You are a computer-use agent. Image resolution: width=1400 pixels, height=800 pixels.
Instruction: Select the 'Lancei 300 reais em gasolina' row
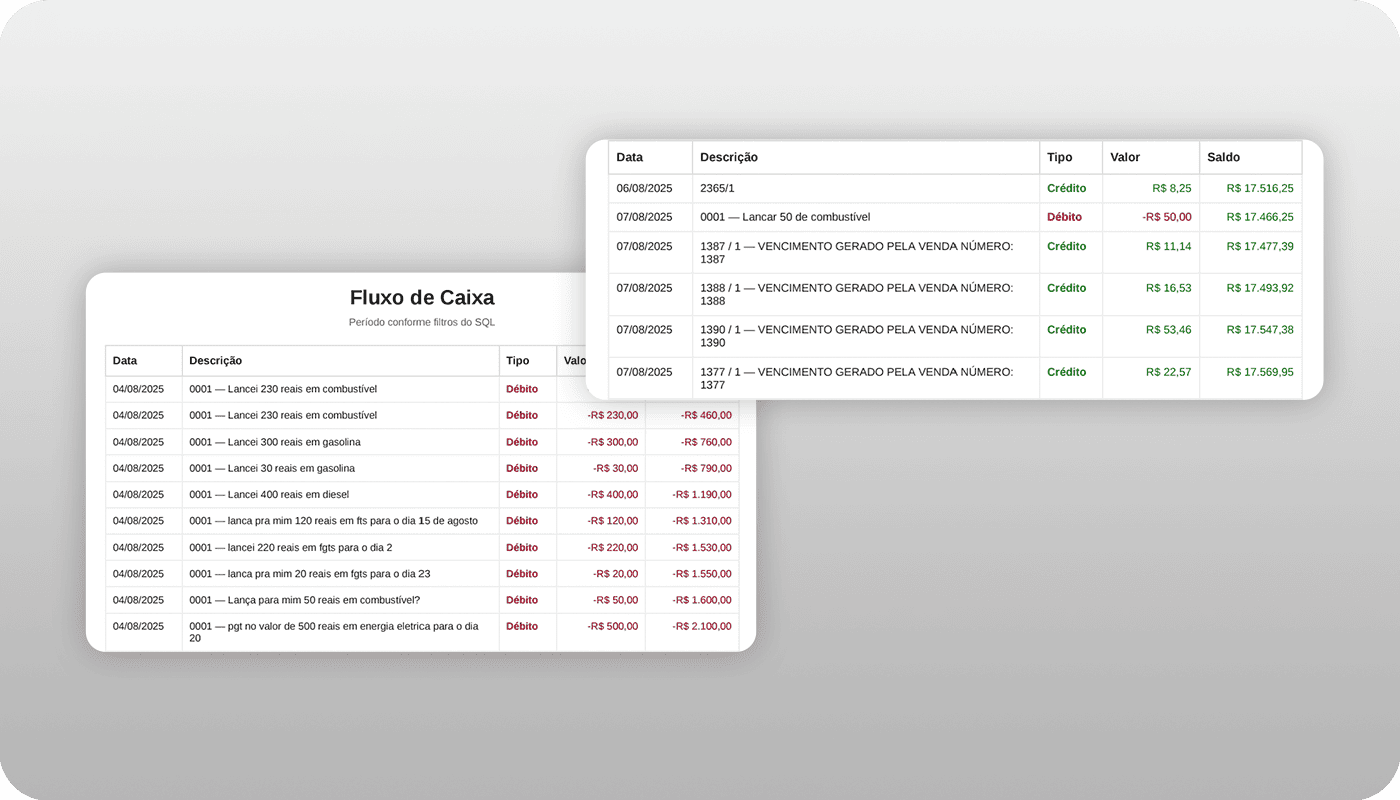pyautogui.click(x=275, y=442)
